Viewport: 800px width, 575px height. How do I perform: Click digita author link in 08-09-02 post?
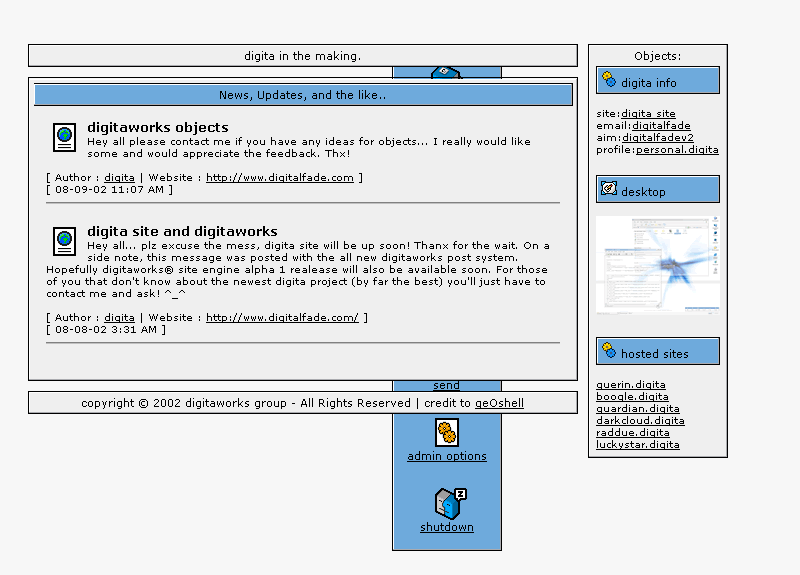point(119,178)
